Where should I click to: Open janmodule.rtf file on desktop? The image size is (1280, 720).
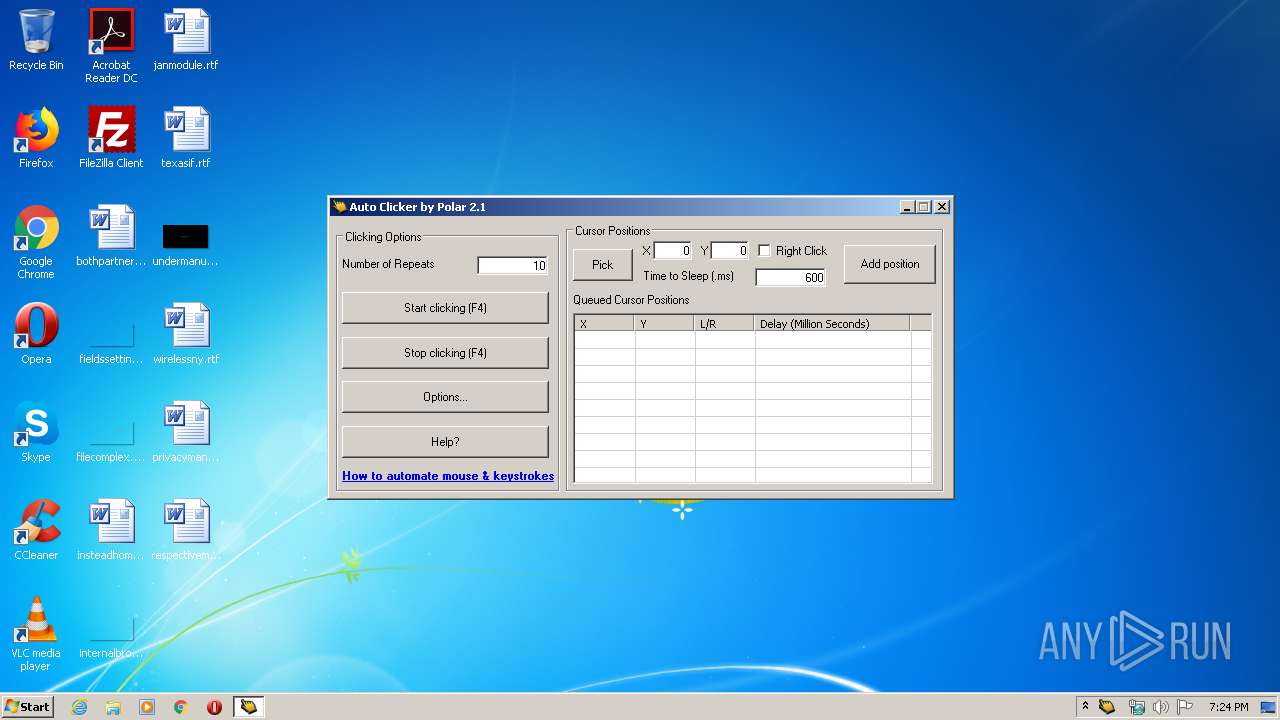click(186, 41)
